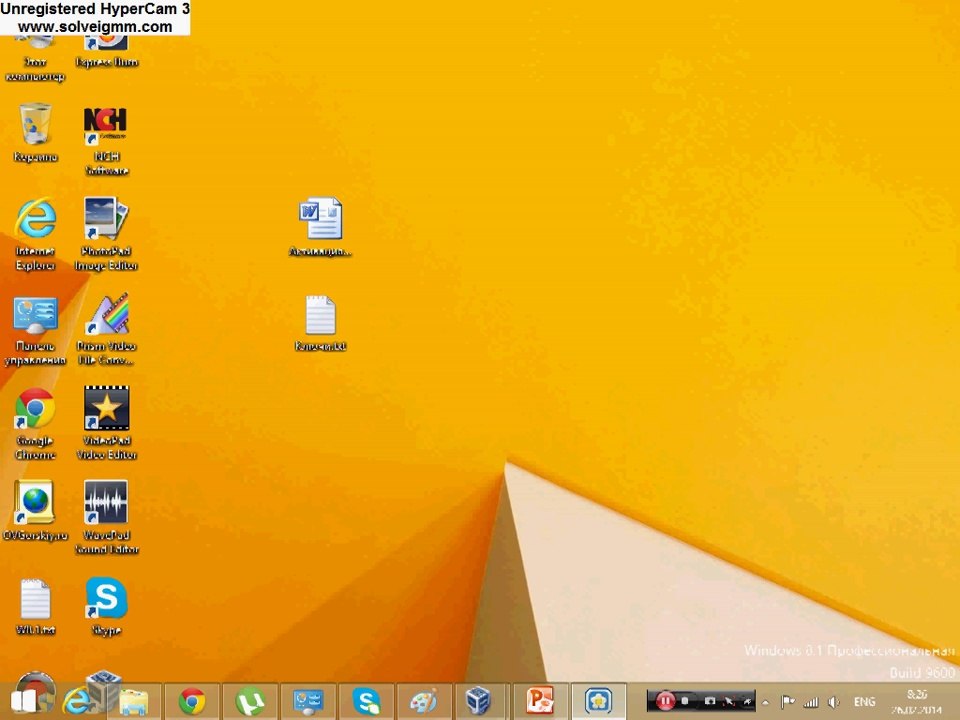
Task: Open network signal tray icon
Action: click(x=811, y=702)
